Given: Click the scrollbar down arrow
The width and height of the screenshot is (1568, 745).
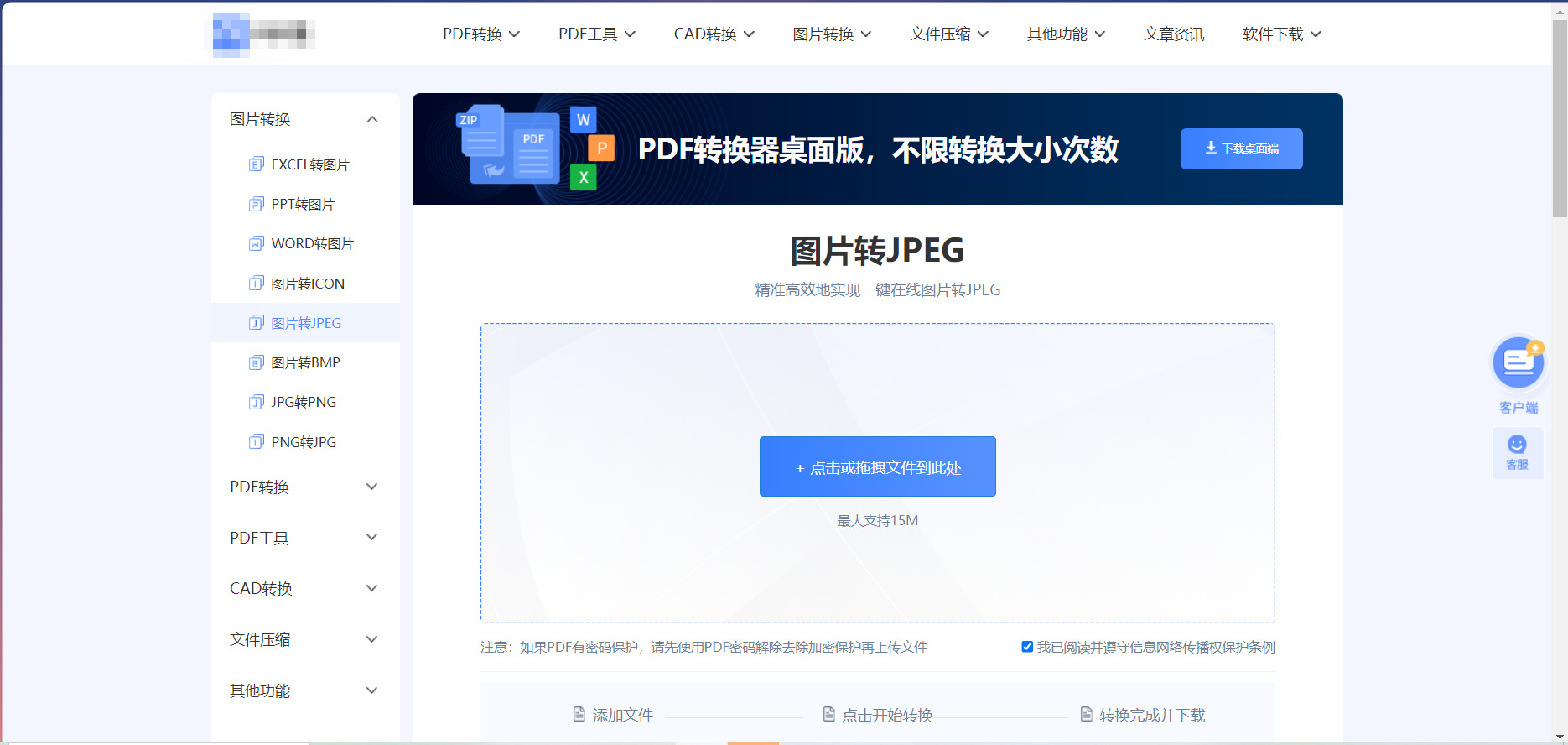Looking at the screenshot, I should [x=1560, y=737].
